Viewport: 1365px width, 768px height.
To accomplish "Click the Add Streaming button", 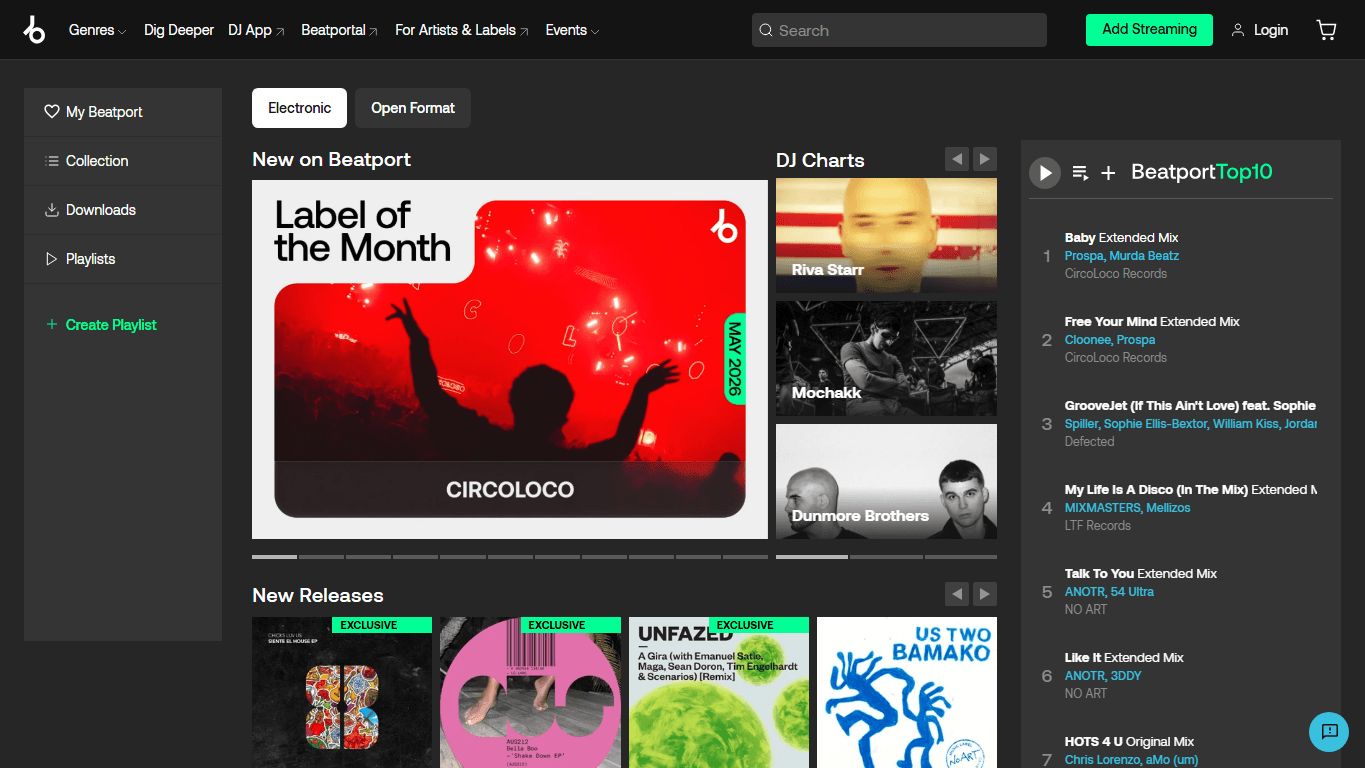I will tap(1149, 30).
